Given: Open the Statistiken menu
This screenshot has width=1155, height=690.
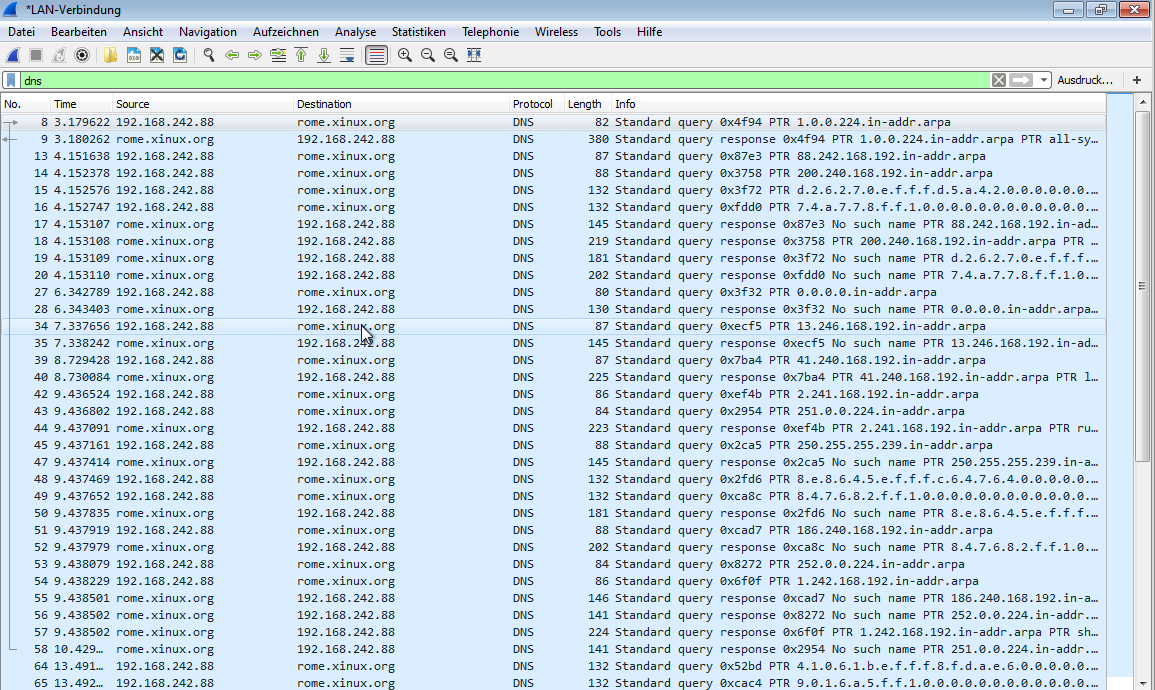Looking at the screenshot, I should click(419, 31).
